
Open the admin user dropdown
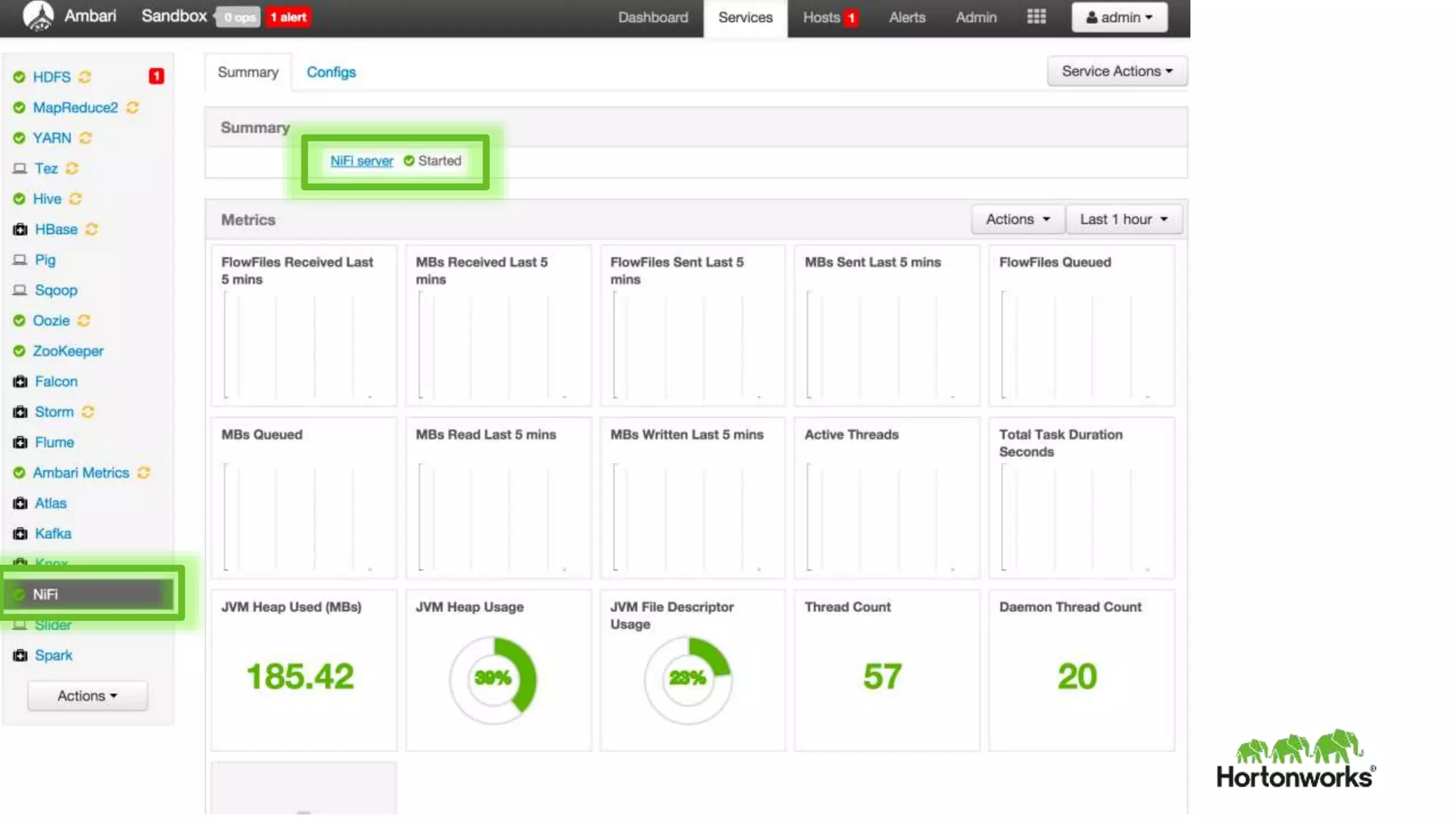[1119, 17]
